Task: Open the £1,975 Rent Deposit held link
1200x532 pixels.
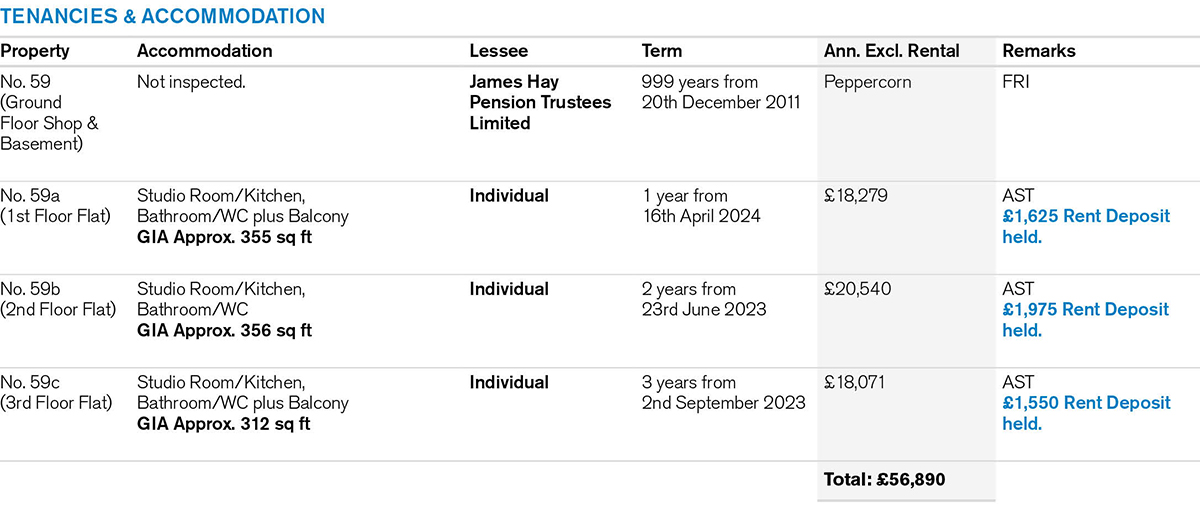Action: pyautogui.click(x=1085, y=320)
